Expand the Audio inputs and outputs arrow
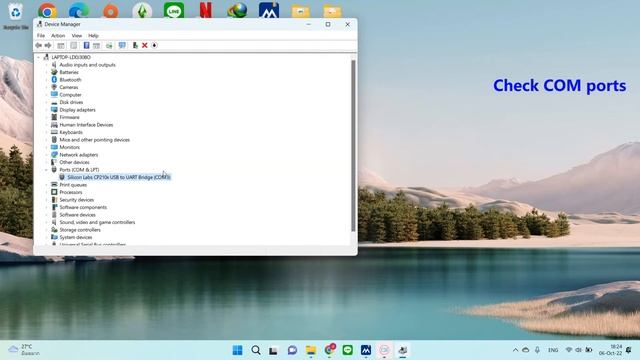 click(47, 65)
